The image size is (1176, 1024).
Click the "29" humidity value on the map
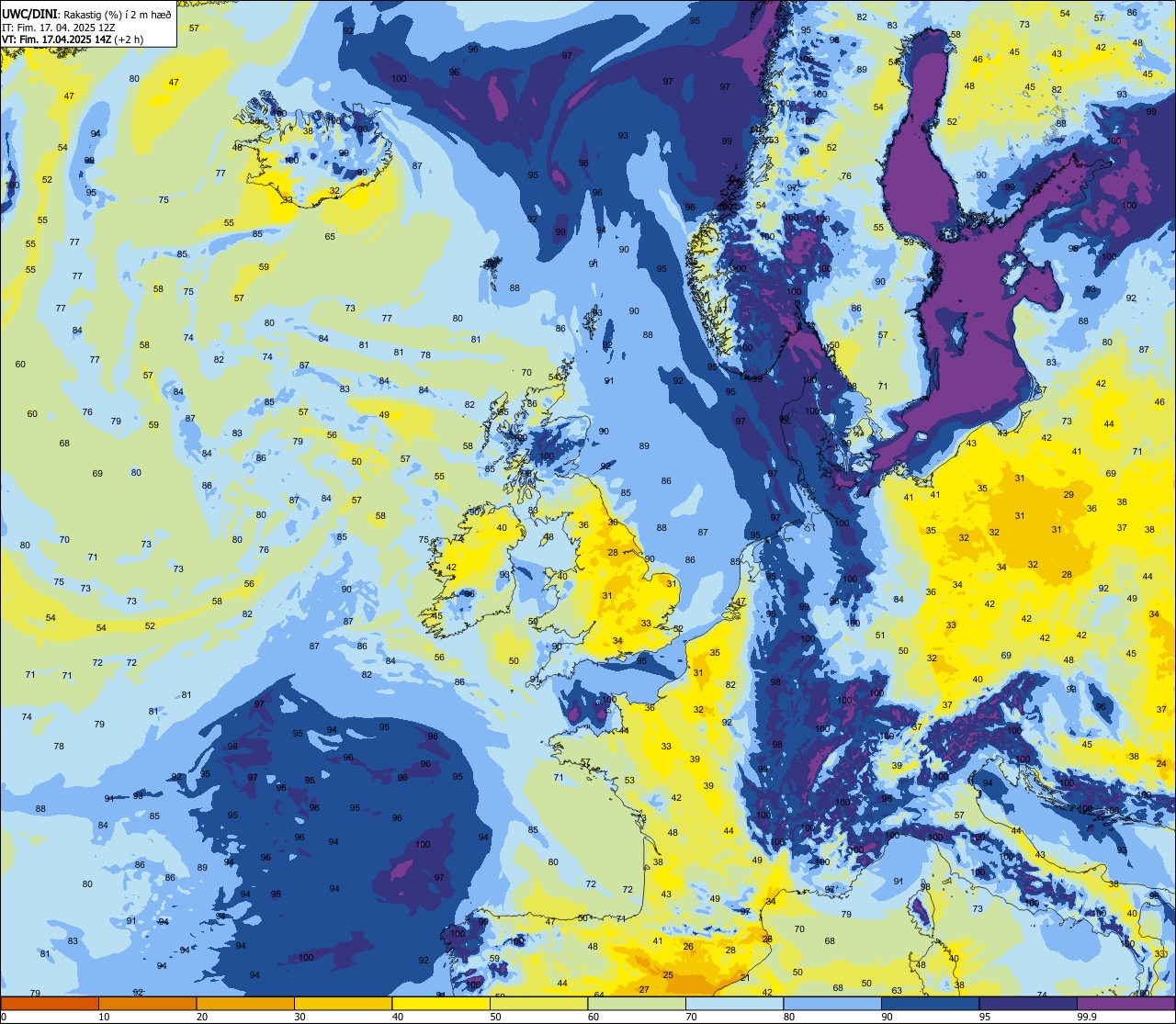(x=1069, y=495)
